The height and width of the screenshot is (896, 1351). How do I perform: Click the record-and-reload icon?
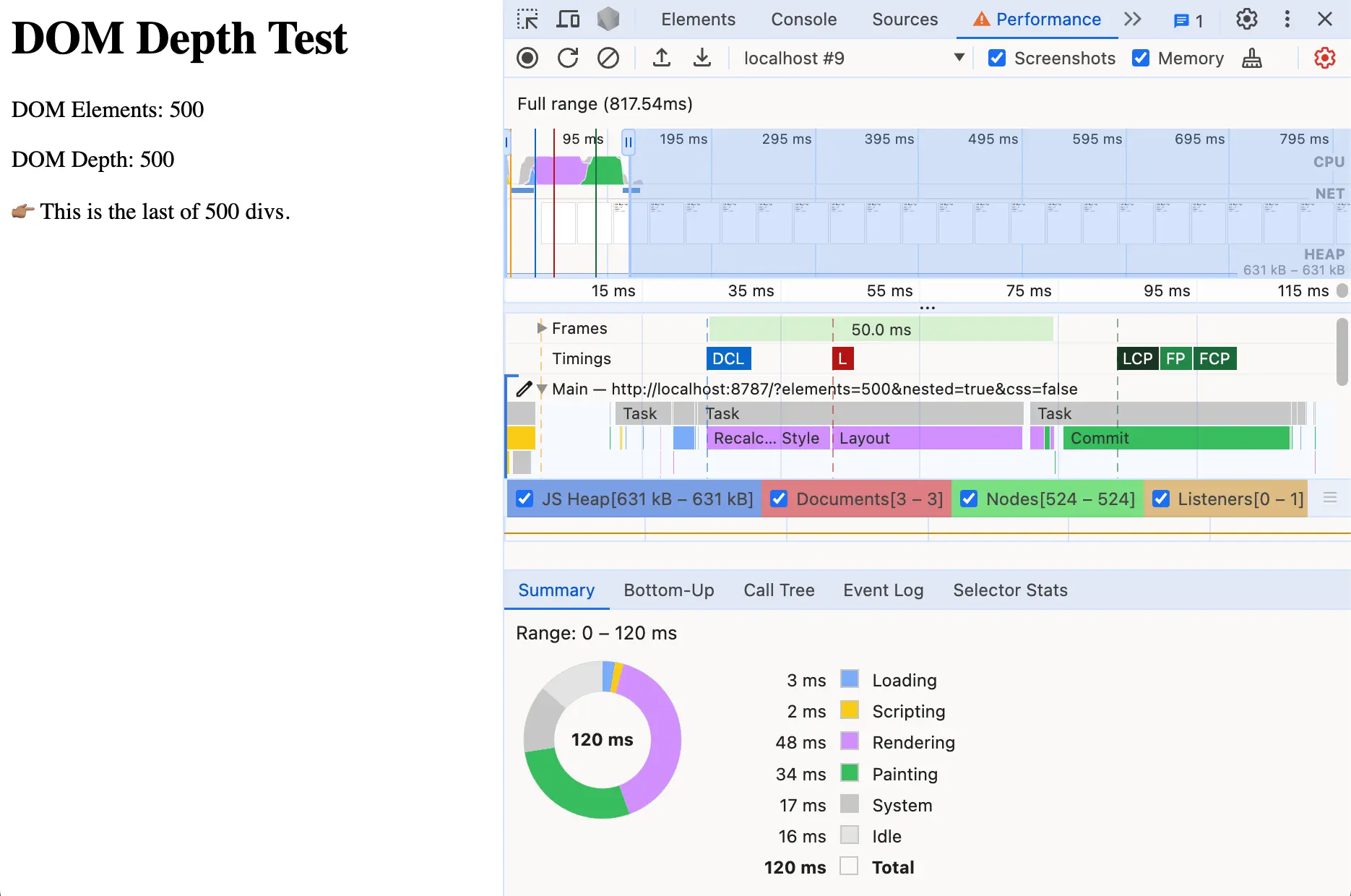click(x=568, y=58)
